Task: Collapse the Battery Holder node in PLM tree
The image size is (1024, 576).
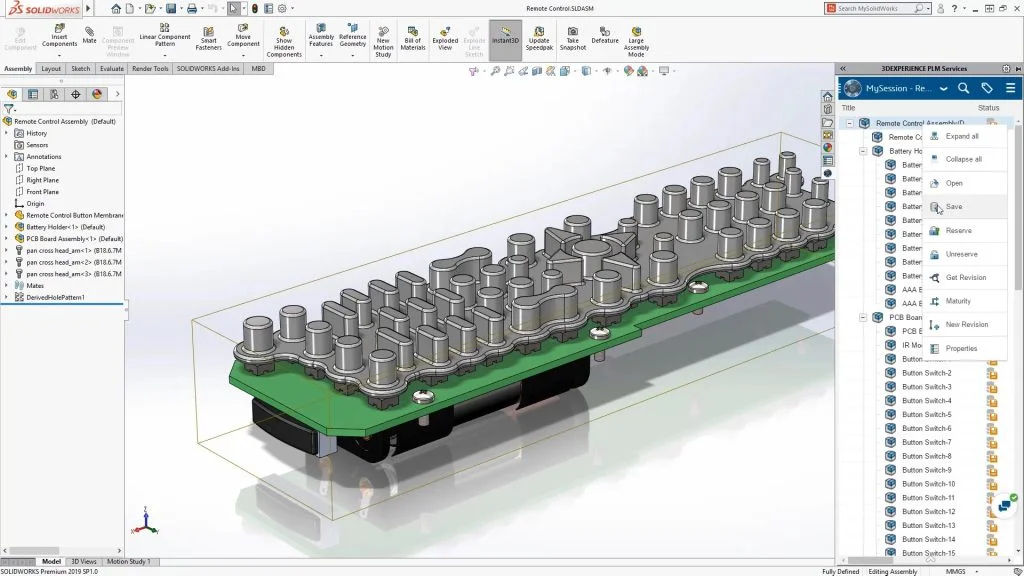Action: [863, 151]
